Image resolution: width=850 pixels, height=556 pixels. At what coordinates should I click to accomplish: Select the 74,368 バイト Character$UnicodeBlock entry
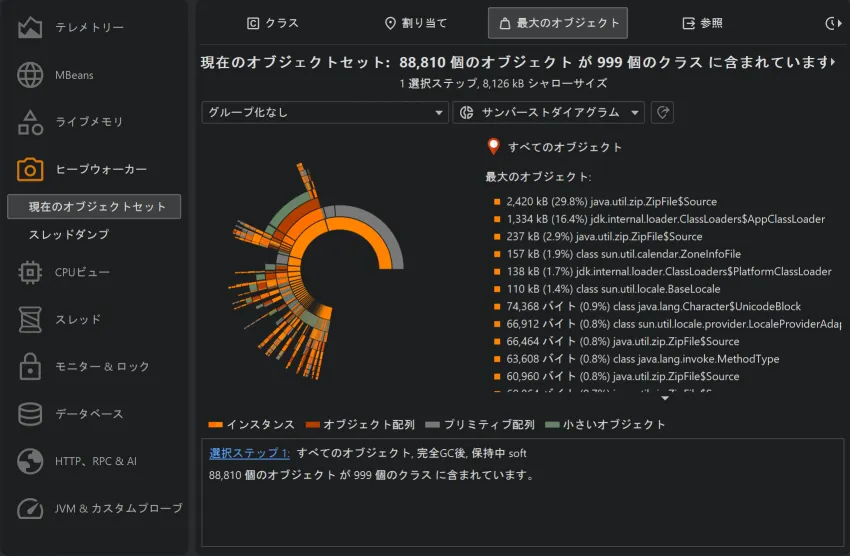(647, 306)
